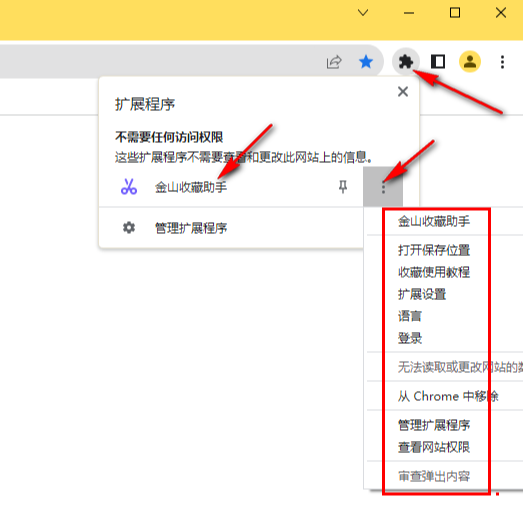Maximize the Chrome window

(455, 13)
